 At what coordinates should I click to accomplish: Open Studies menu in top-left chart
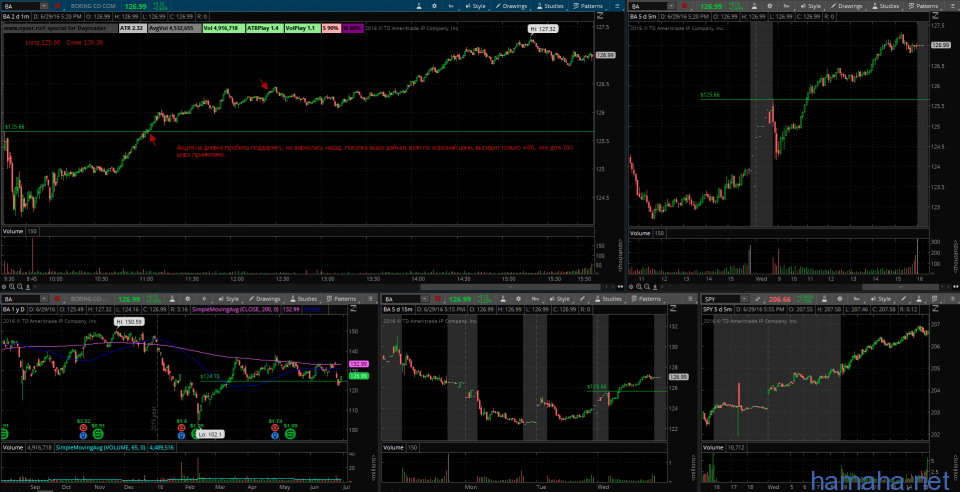(550, 6)
